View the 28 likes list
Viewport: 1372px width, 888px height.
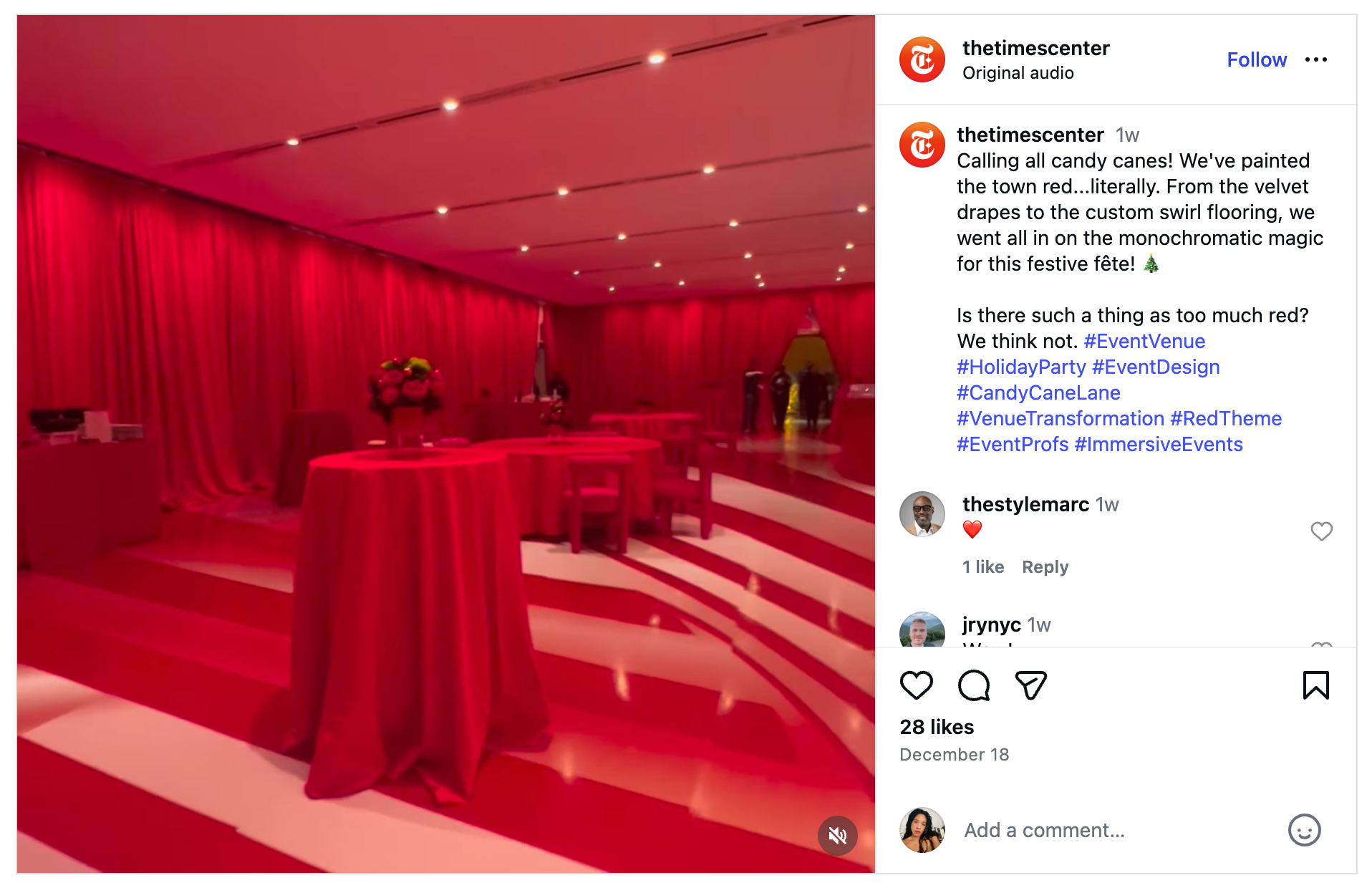937,727
